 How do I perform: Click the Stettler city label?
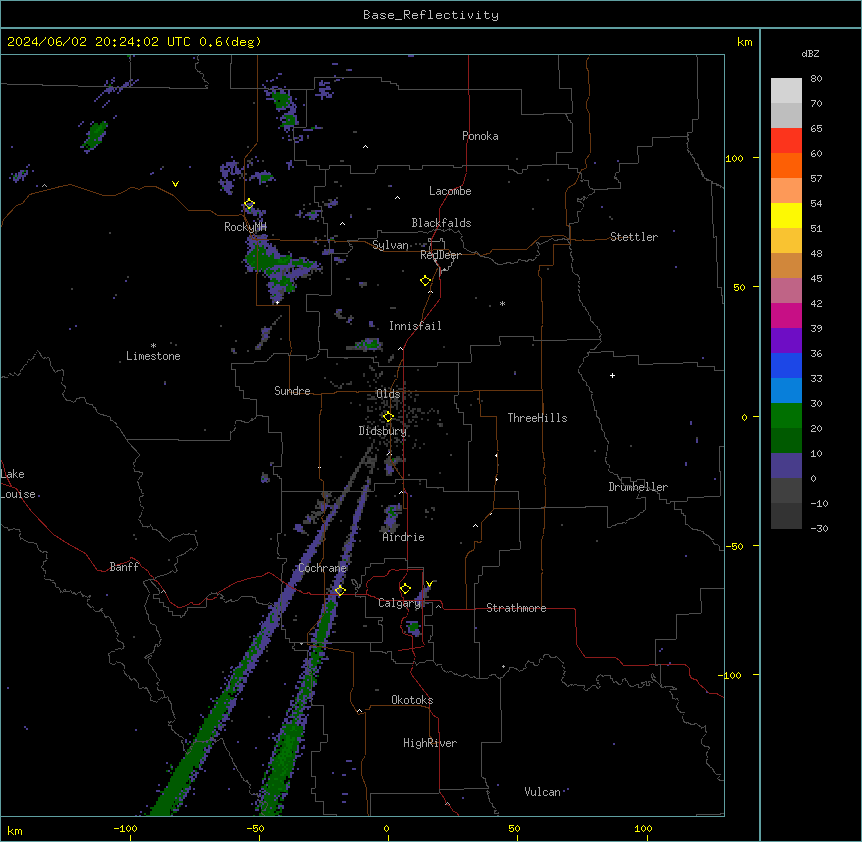(x=634, y=237)
